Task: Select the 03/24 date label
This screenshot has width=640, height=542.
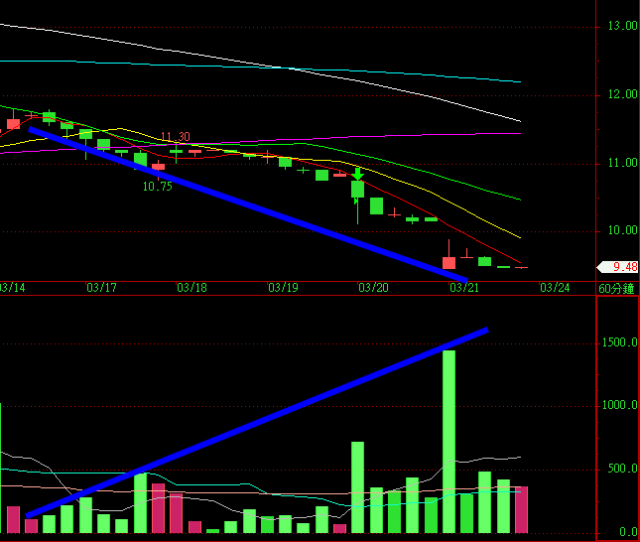Action: click(x=555, y=288)
